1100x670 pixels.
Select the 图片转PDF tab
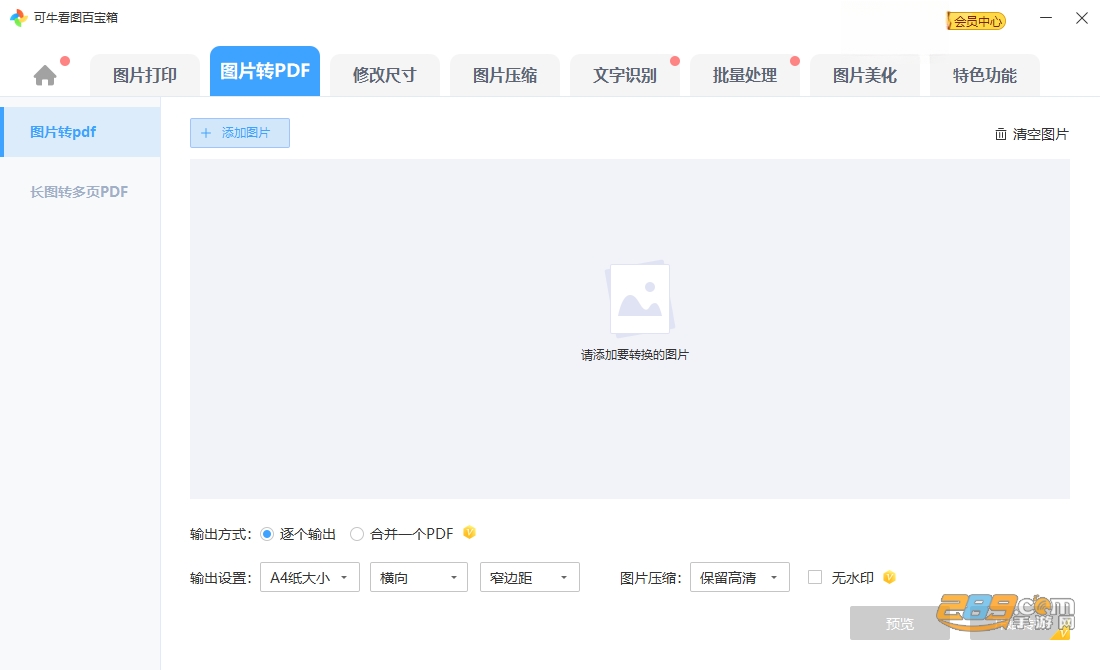pyautogui.click(x=264, y=71)
